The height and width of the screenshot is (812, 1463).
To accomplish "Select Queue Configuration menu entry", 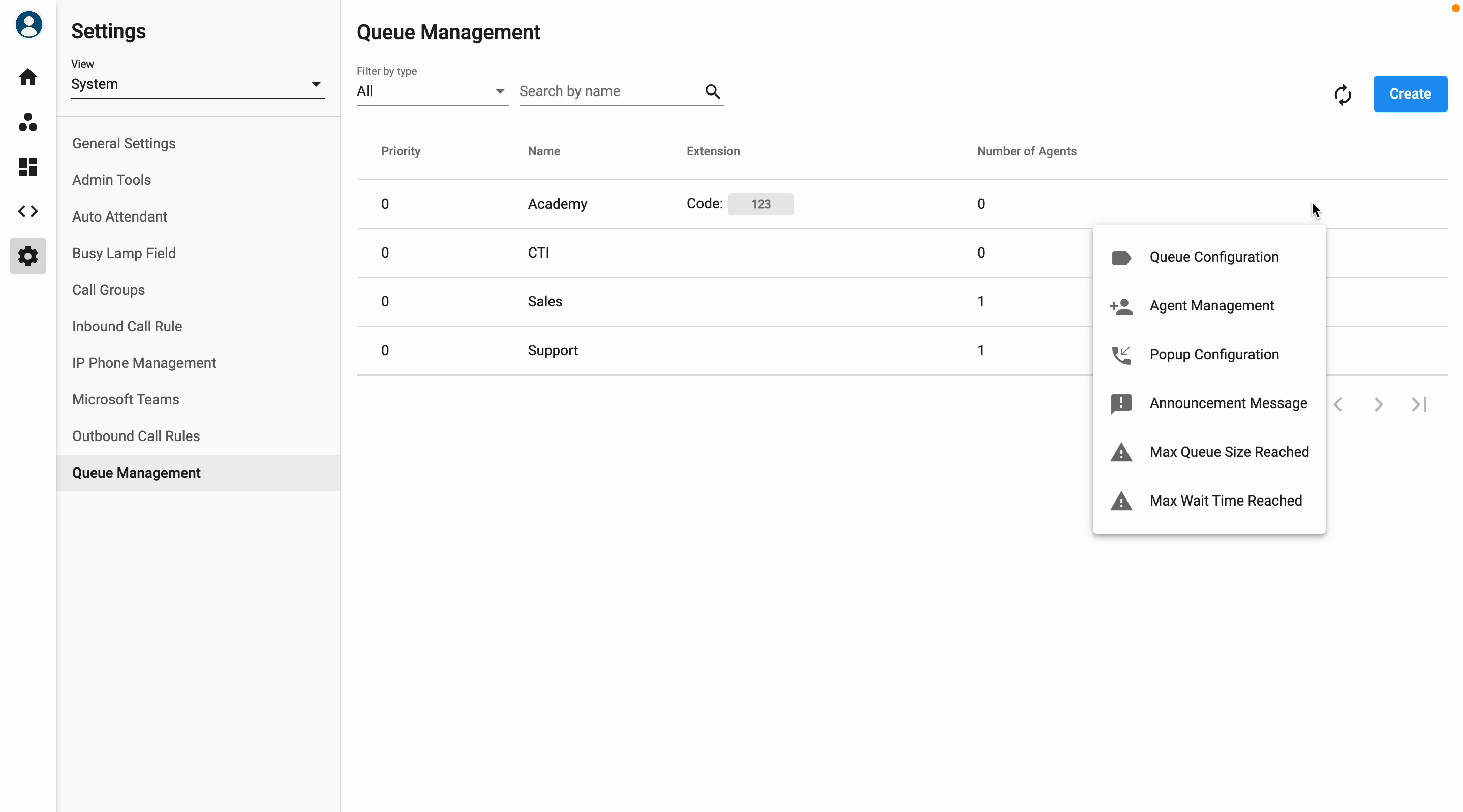I will [x=1208, y=257].
